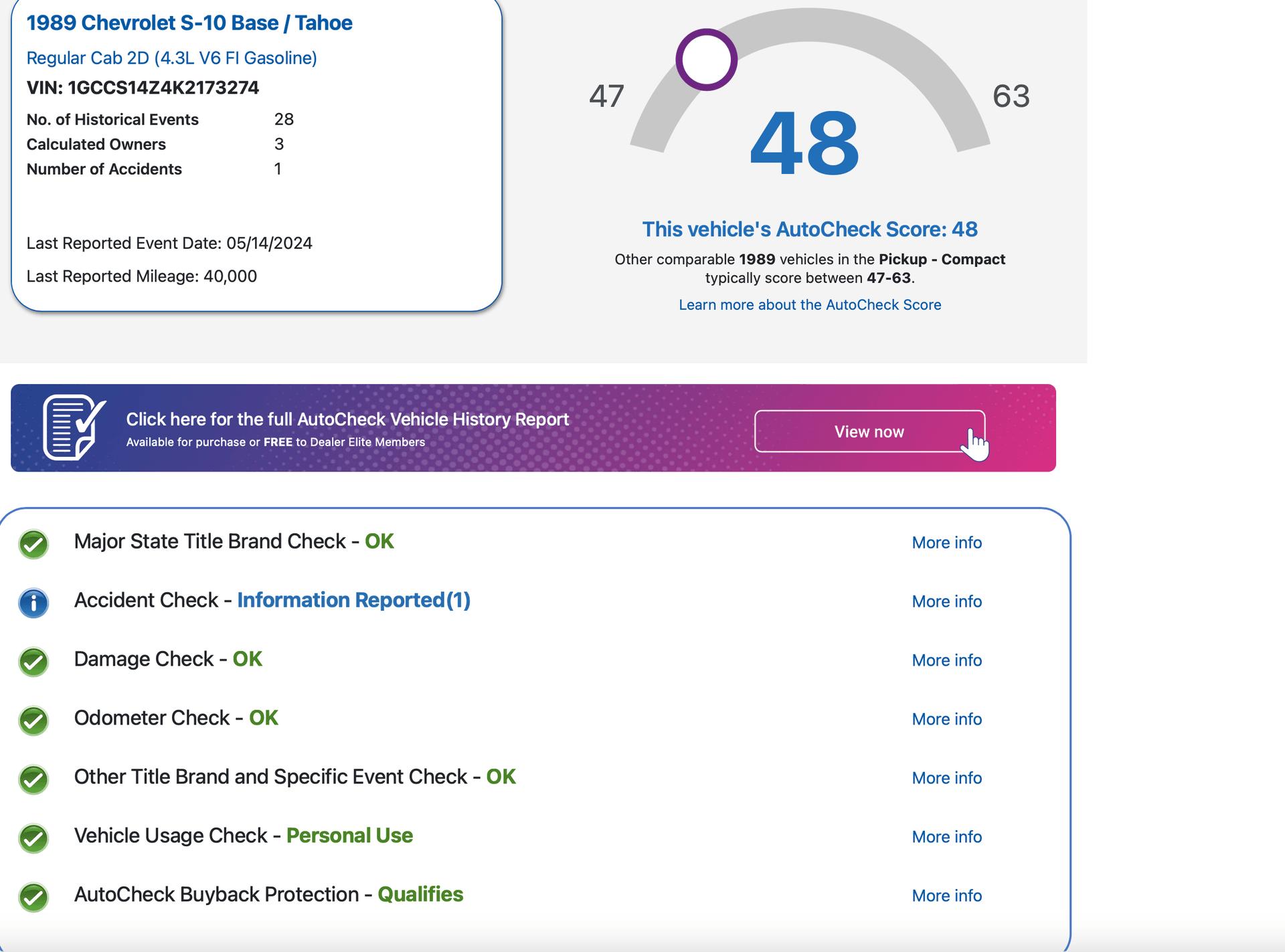Click the checkmark next to Other Title Brand
This screenshot has width=1285, height=952.
point(33,779)
